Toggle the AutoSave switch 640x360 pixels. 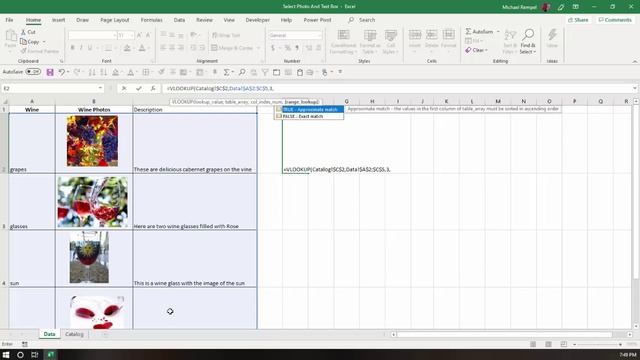click(33, 72)
